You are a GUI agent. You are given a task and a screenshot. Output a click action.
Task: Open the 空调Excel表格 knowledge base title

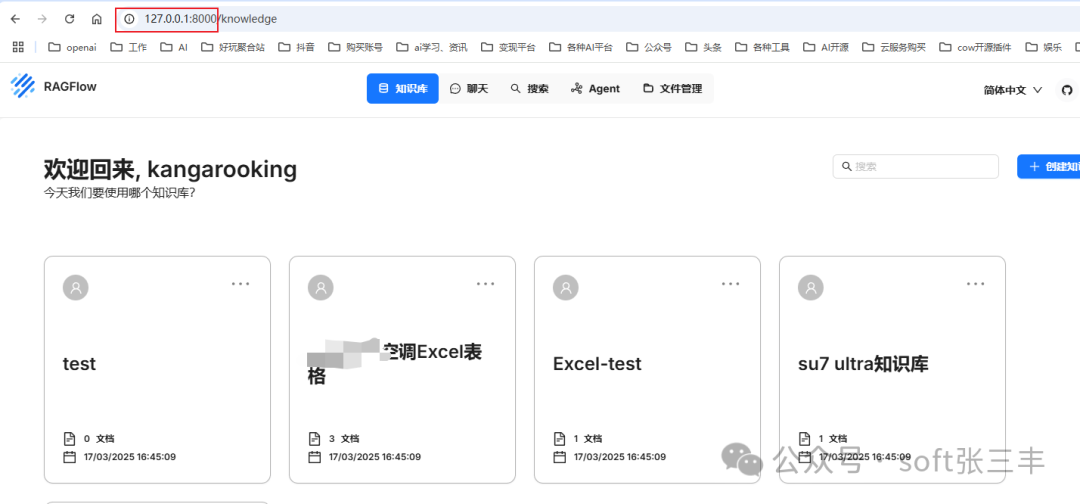tap(395, 364)
